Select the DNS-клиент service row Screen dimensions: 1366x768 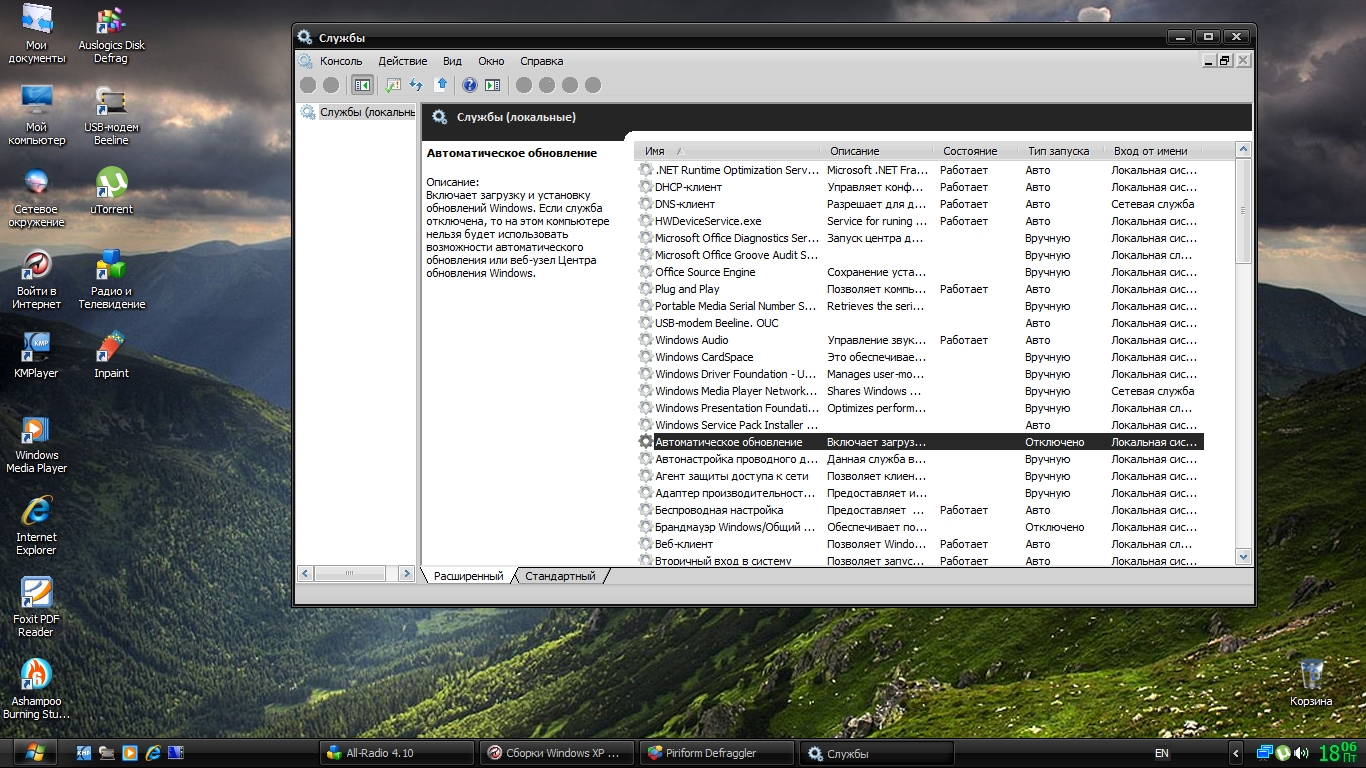click(x=920, y=204)
